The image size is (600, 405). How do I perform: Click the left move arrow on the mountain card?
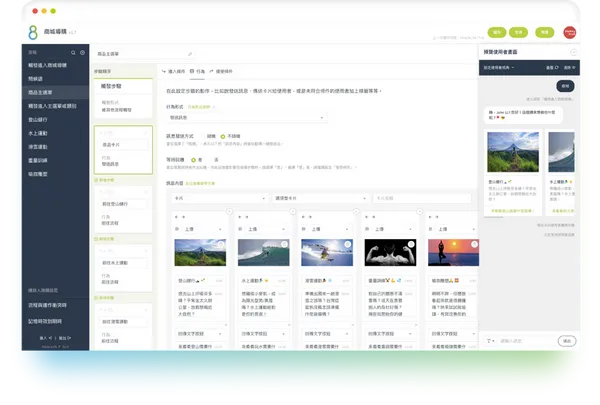point(176,217)
